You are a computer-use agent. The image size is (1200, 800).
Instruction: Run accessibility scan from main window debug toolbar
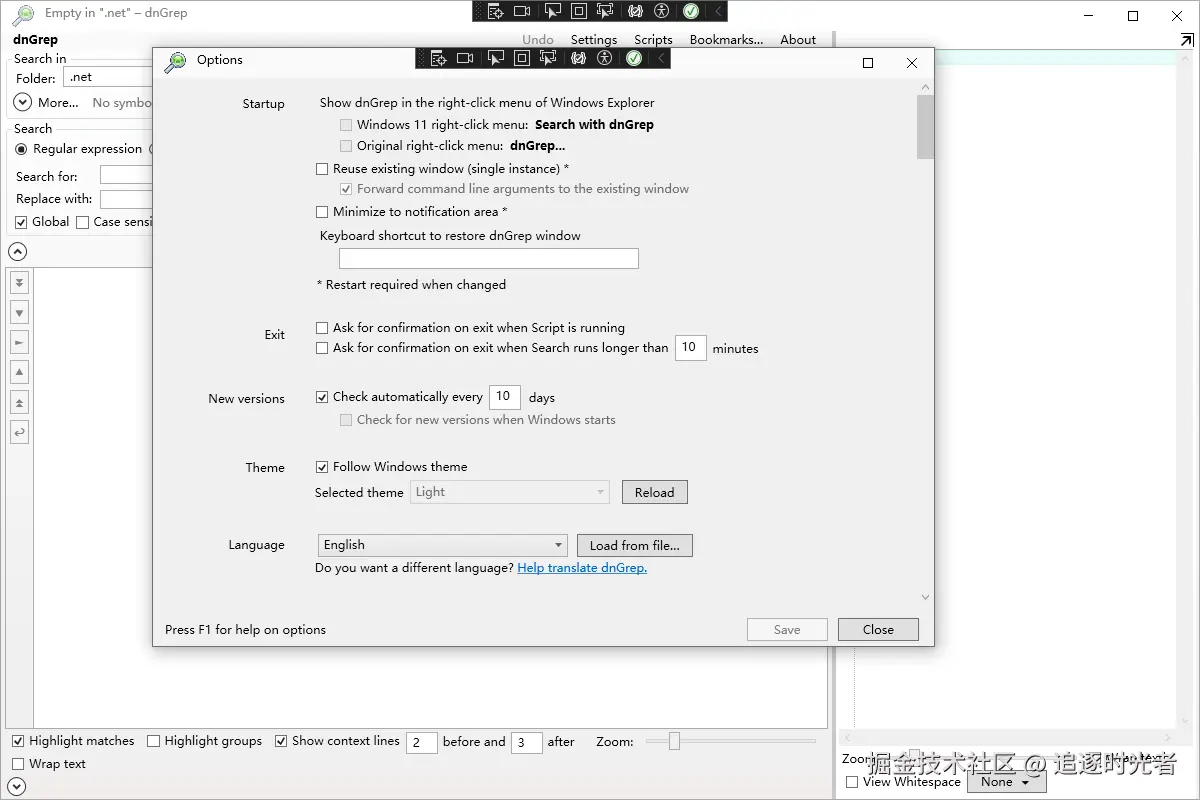point(661,11)
